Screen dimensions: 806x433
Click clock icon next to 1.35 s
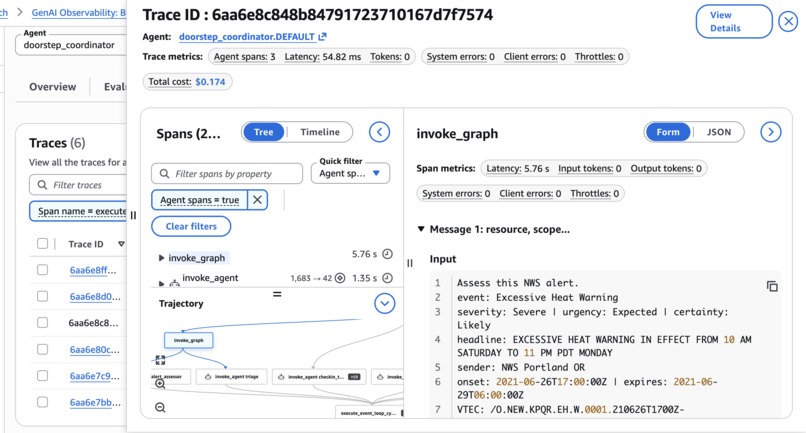(388, 278)
